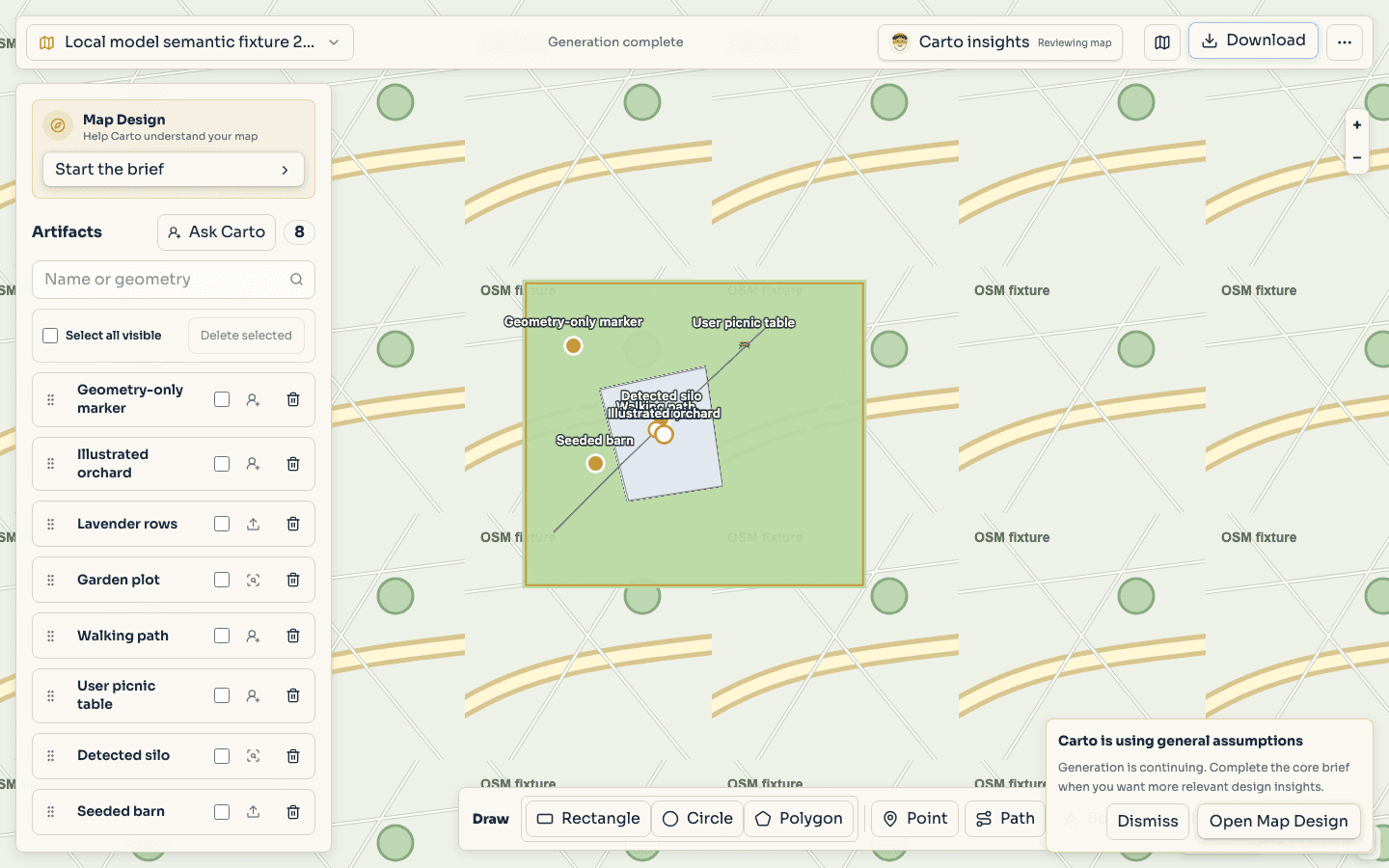Click the upload icon on Lavender rows
The image size is (1389, 868).
pos(253,524)
